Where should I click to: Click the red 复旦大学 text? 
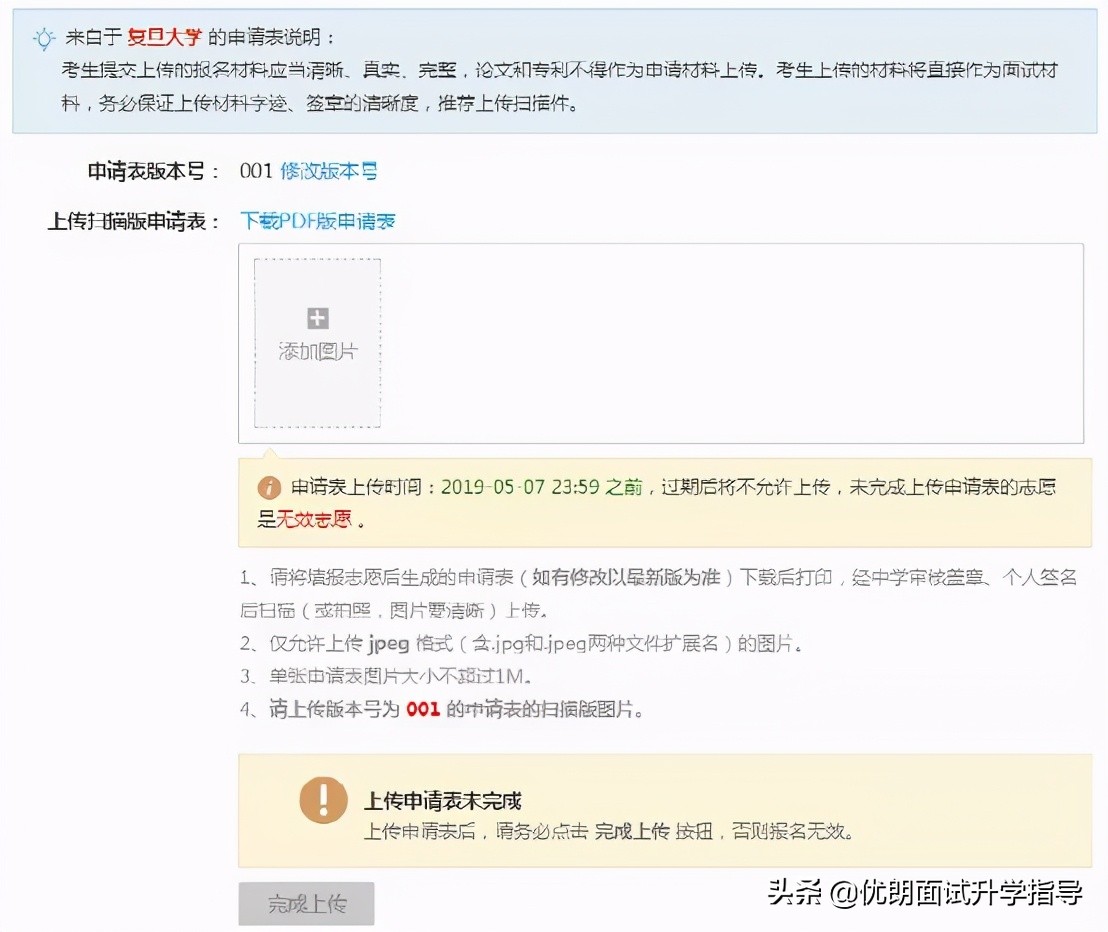[165, 37]
